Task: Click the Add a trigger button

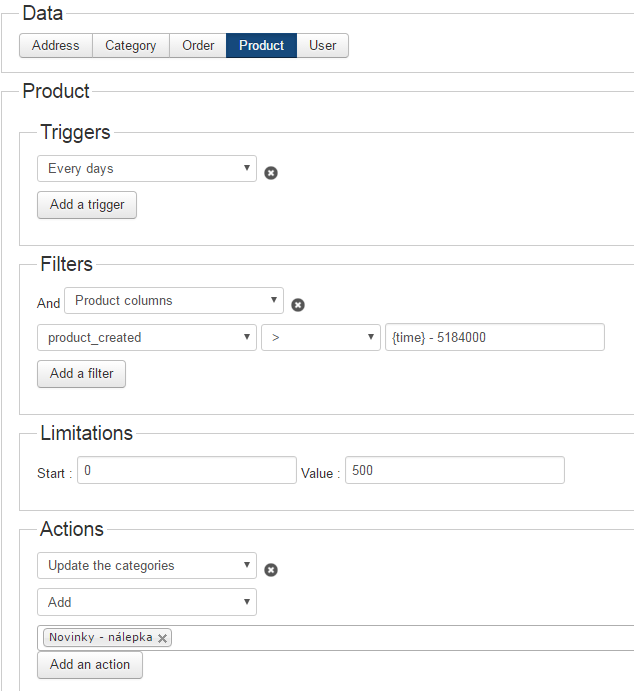Action: (87, 205)
